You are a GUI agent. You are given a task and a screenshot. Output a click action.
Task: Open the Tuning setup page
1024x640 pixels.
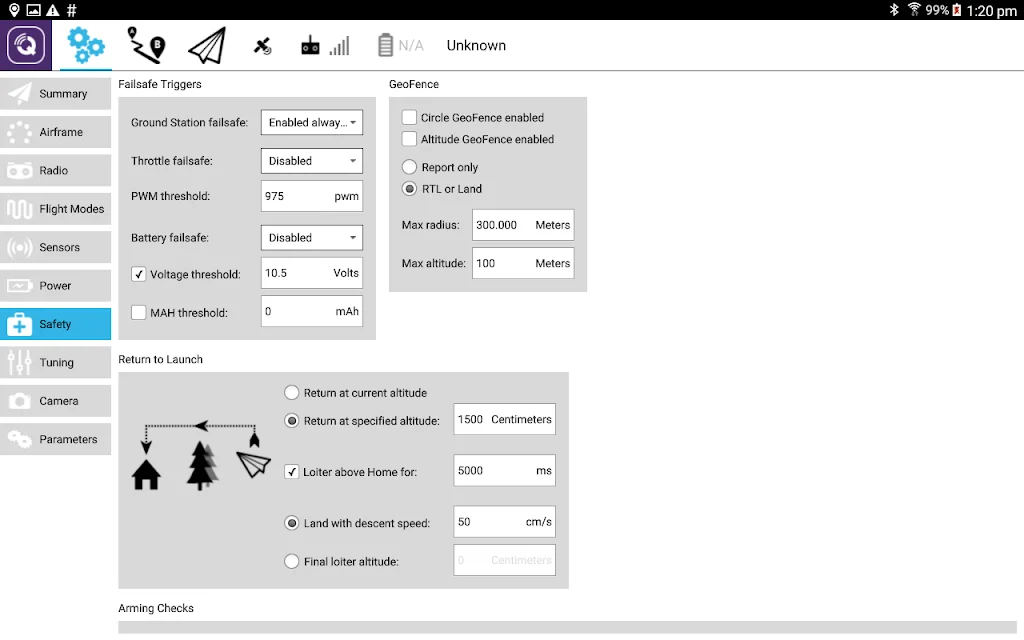click(56, 362)
